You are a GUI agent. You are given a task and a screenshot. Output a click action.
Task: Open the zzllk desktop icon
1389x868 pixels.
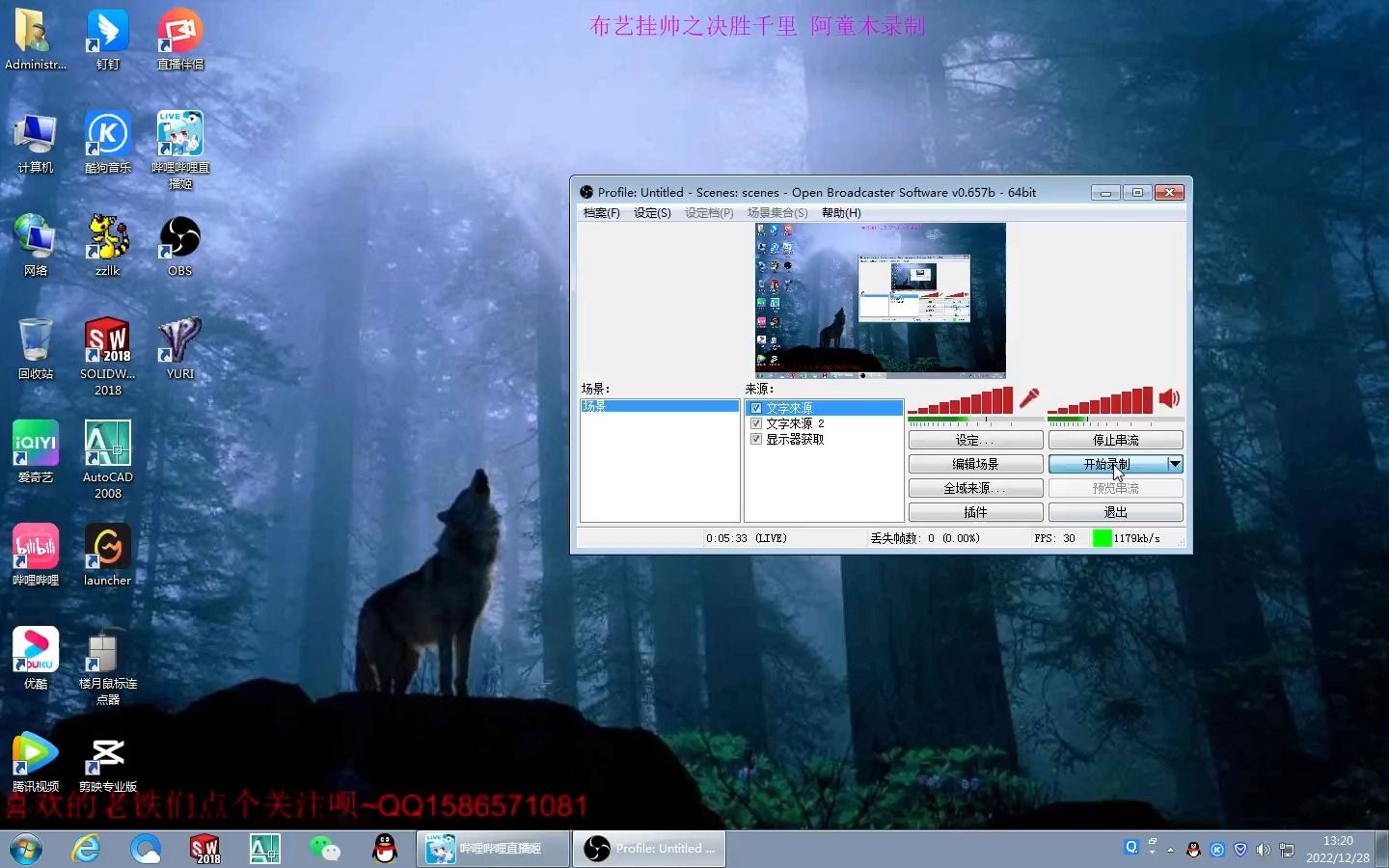click(108, 247)
